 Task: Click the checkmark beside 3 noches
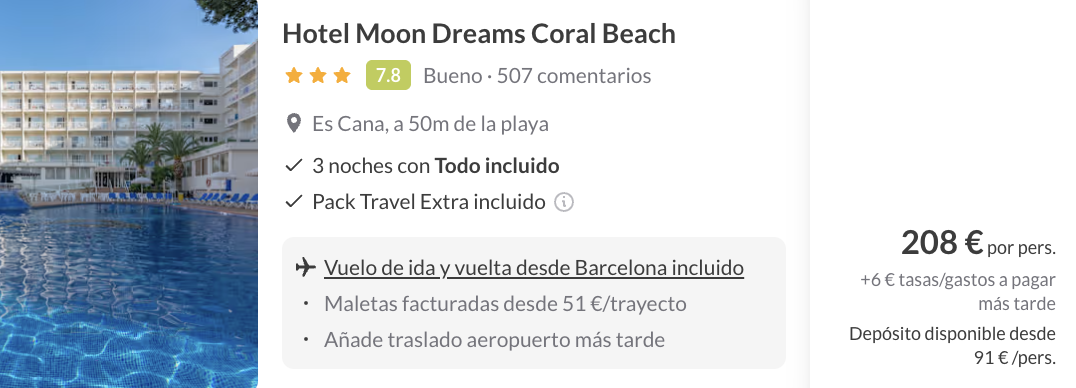(x=294, y=166)
